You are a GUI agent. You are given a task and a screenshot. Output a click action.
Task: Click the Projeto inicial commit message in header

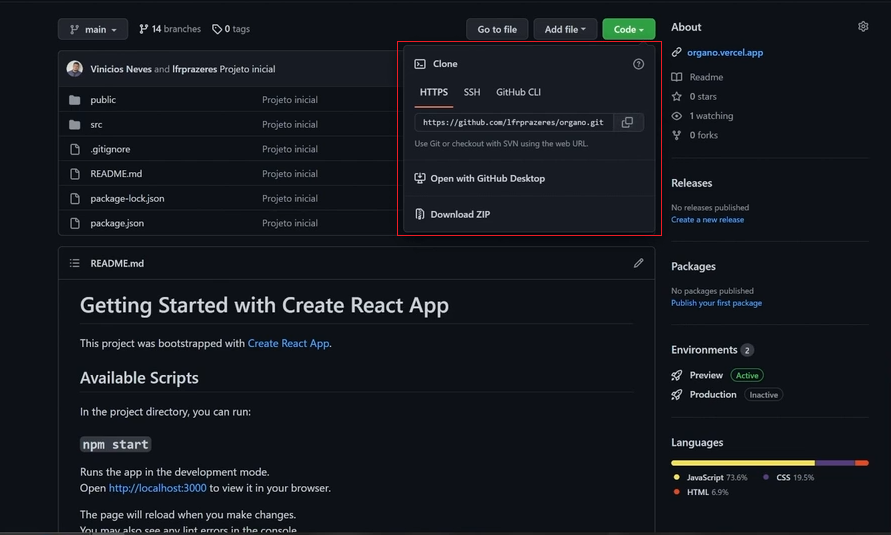(247, 69)
